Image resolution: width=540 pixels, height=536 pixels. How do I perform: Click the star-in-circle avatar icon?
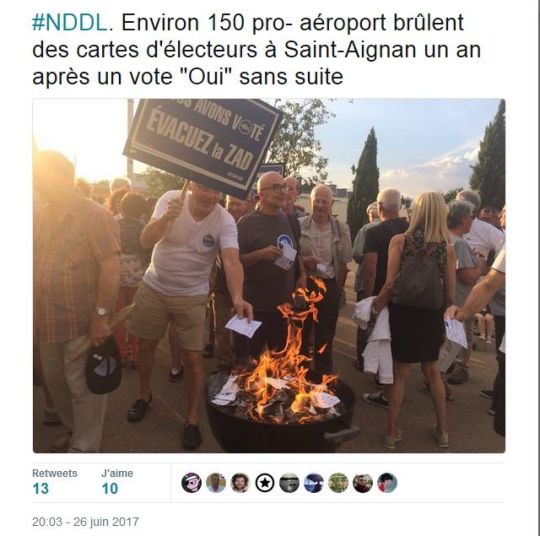tap(264, 483)
